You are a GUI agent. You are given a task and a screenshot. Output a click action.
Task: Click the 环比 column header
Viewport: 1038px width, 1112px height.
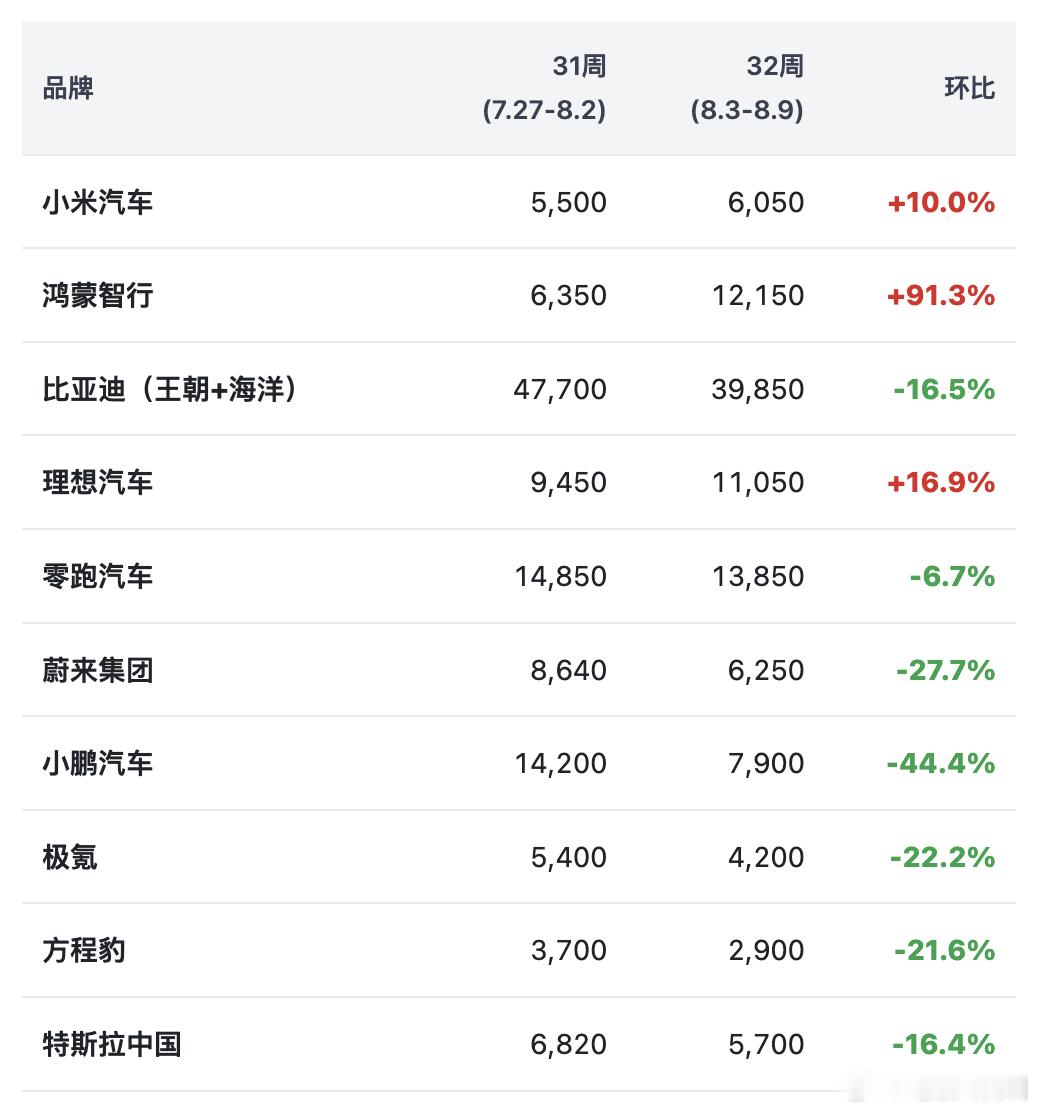coord(969,89)
